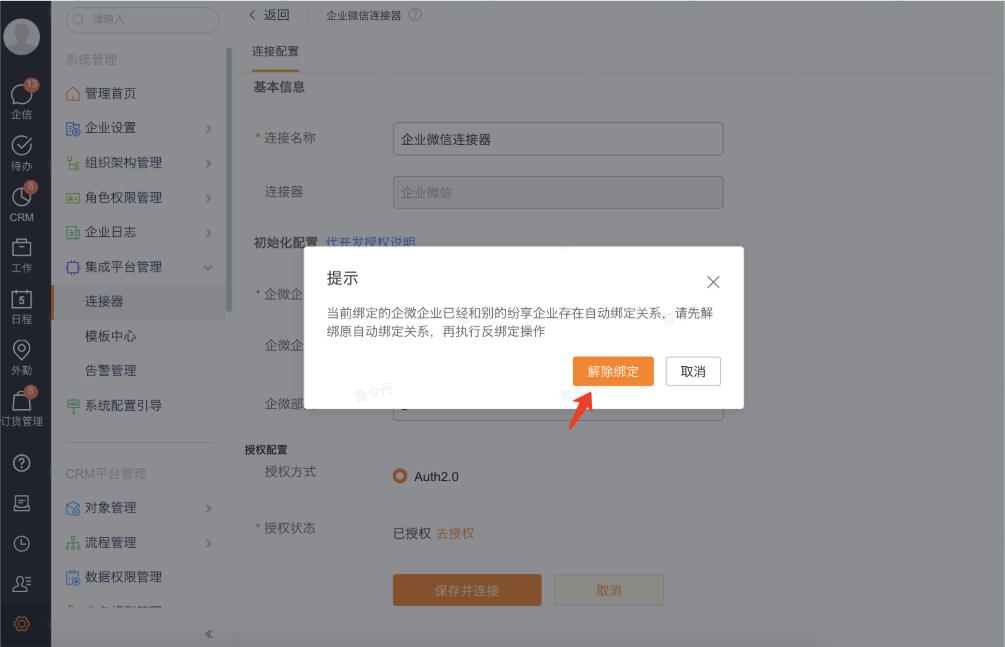1005x647 pixels.
Task: Expand 对象管理 chevron
Action: (208, 508)
